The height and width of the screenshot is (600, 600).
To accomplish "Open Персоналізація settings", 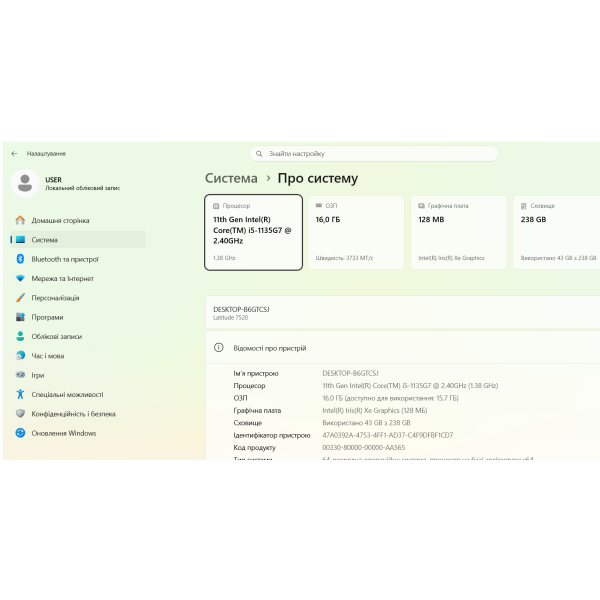I will (x=78, y=298).
